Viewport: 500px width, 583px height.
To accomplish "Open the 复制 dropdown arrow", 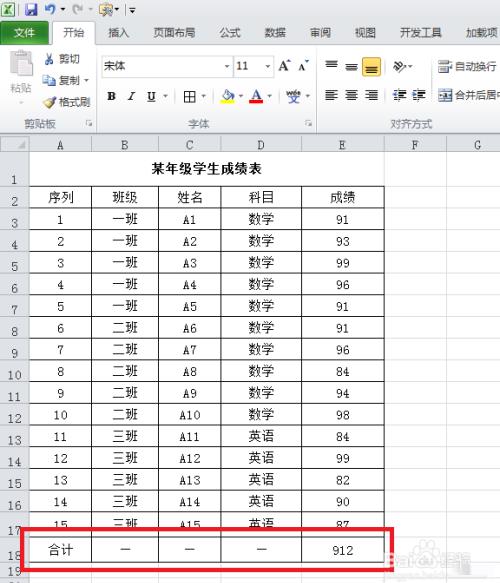I will pyautogui.click(x=87, y=80).
